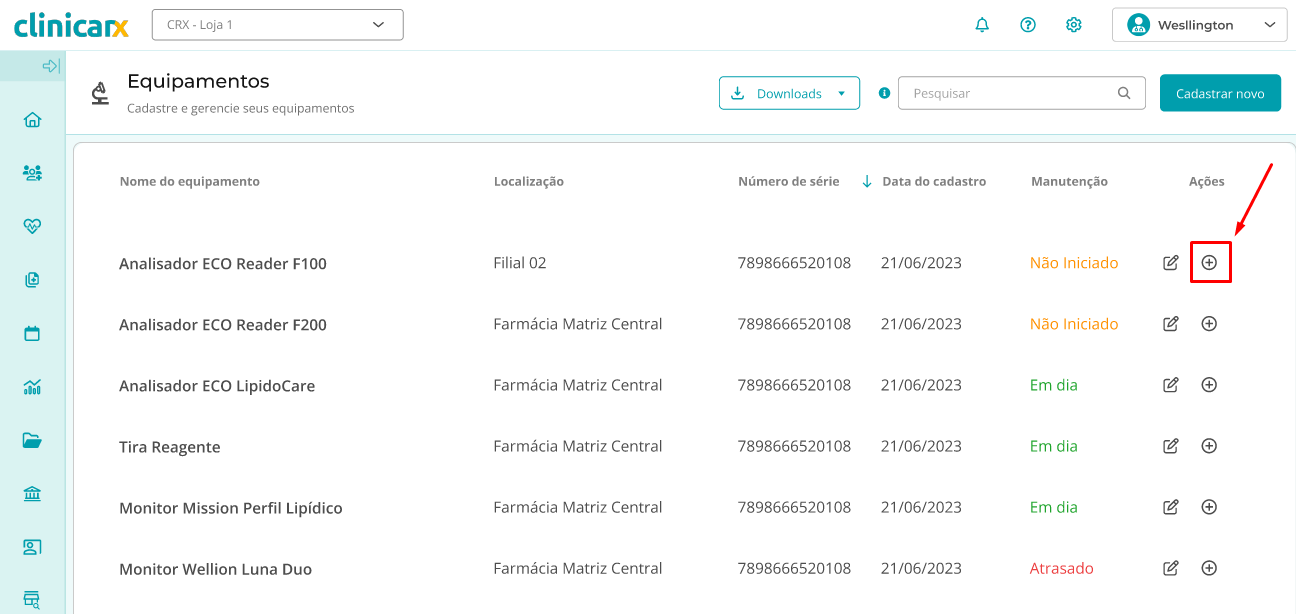The width and height of the screenshot is (1296, 614).
Task: Sort by Nome do equipamento column header
Action: (x=189, y=181)
